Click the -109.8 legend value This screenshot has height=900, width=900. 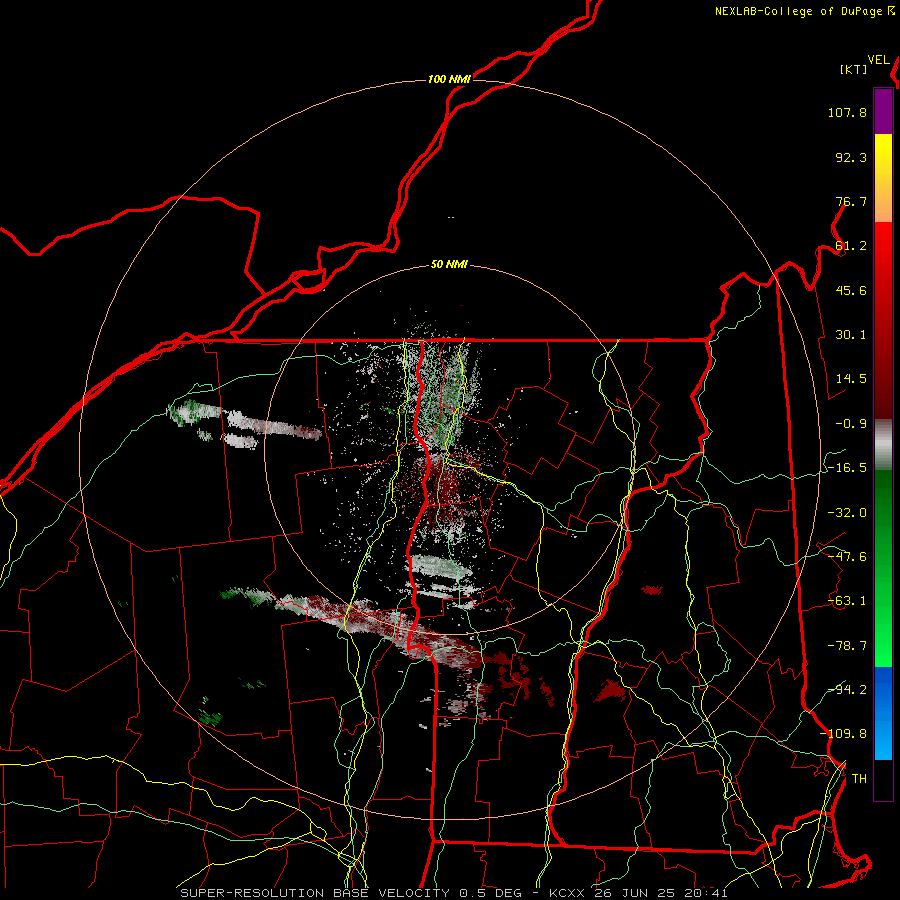(x=844, y=734)
